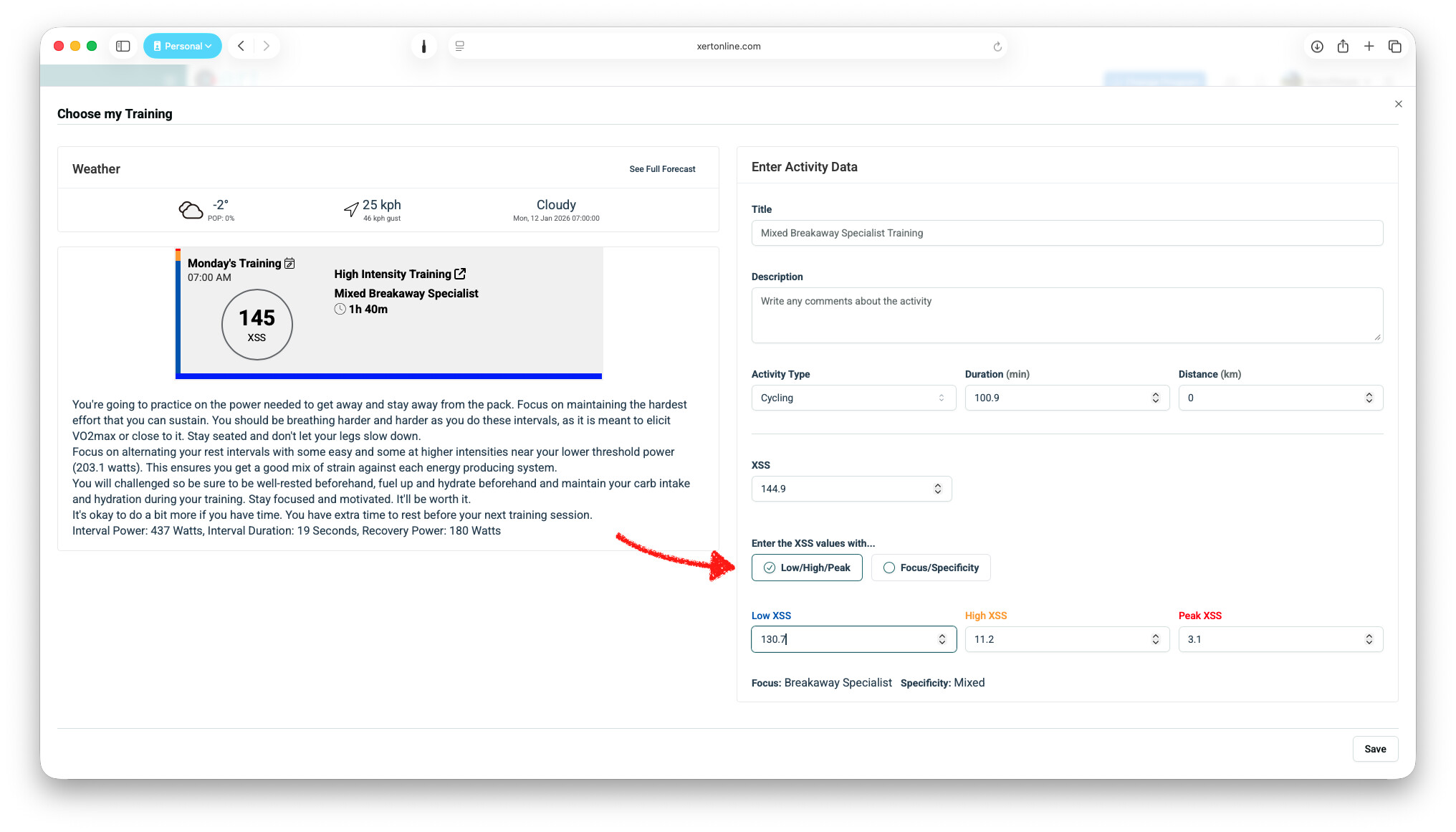Click the Share icon in browser toolbar
This screenshot has height=832, width=1456.
coord(1343,46)
